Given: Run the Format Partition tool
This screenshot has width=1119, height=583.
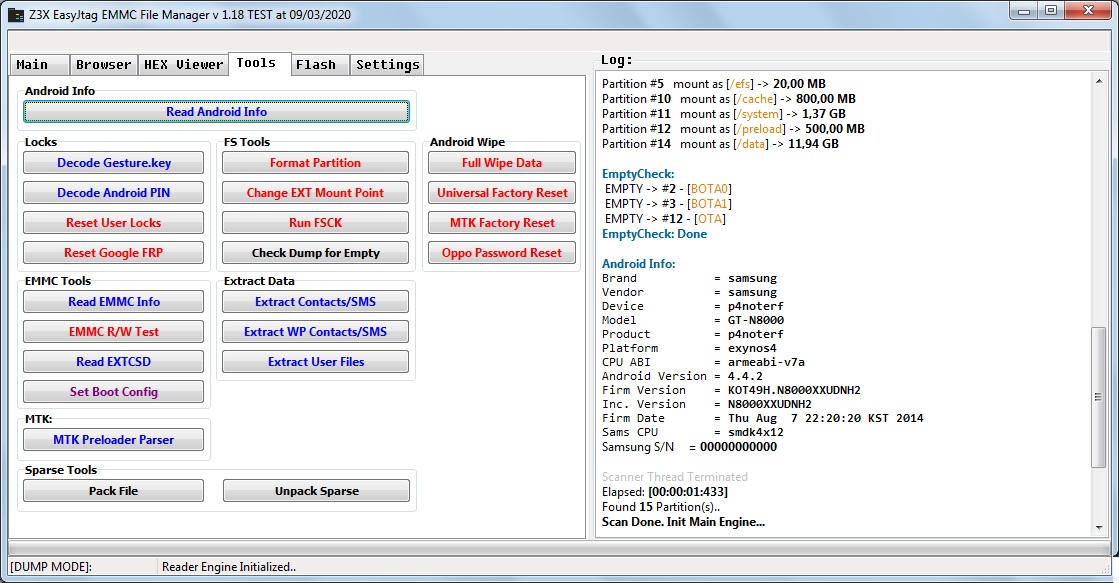Looking at the screenshot, I should pos(315,163).
